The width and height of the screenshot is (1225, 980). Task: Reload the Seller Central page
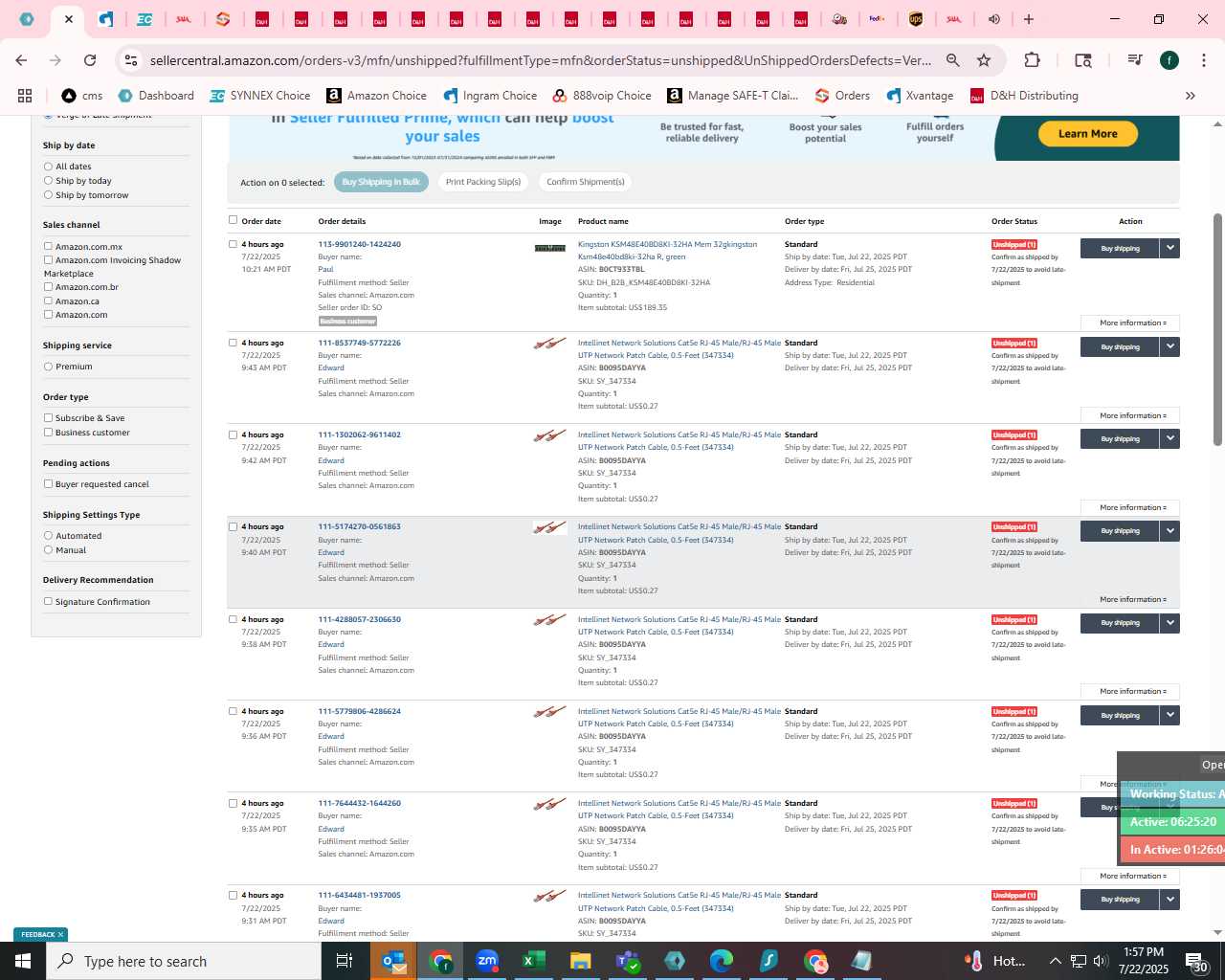click(90, 60)
